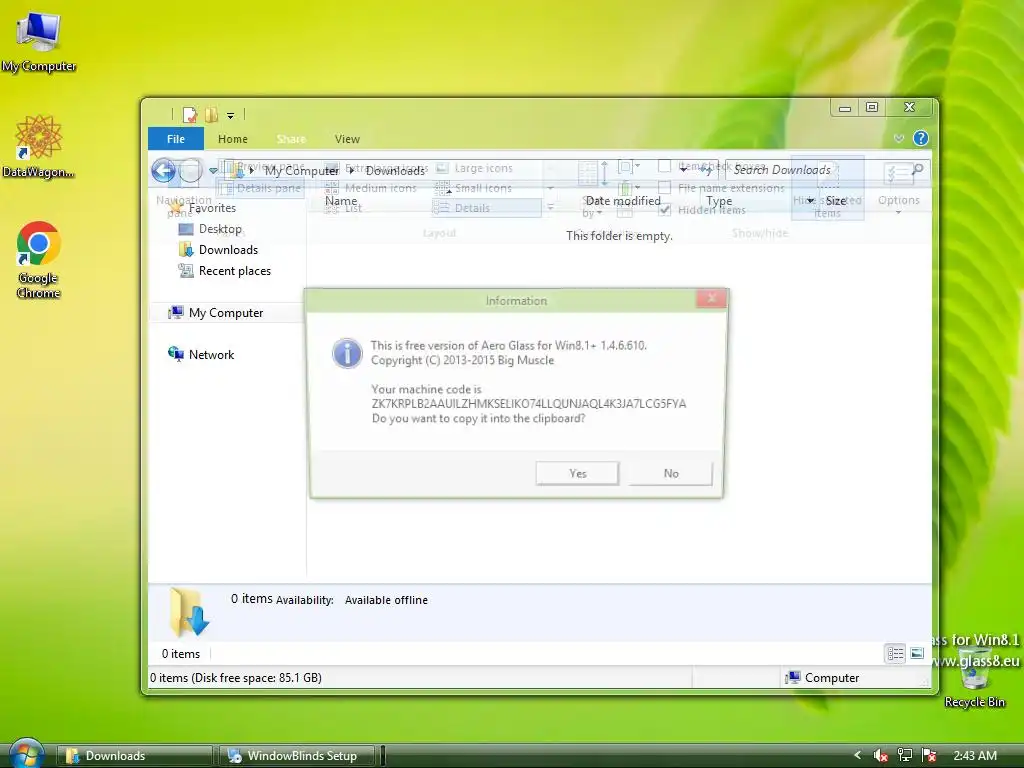The image size is (1024, 768).
Task: Click the Downloads folder icon under Favorites
Action: [x=186, y=249]
